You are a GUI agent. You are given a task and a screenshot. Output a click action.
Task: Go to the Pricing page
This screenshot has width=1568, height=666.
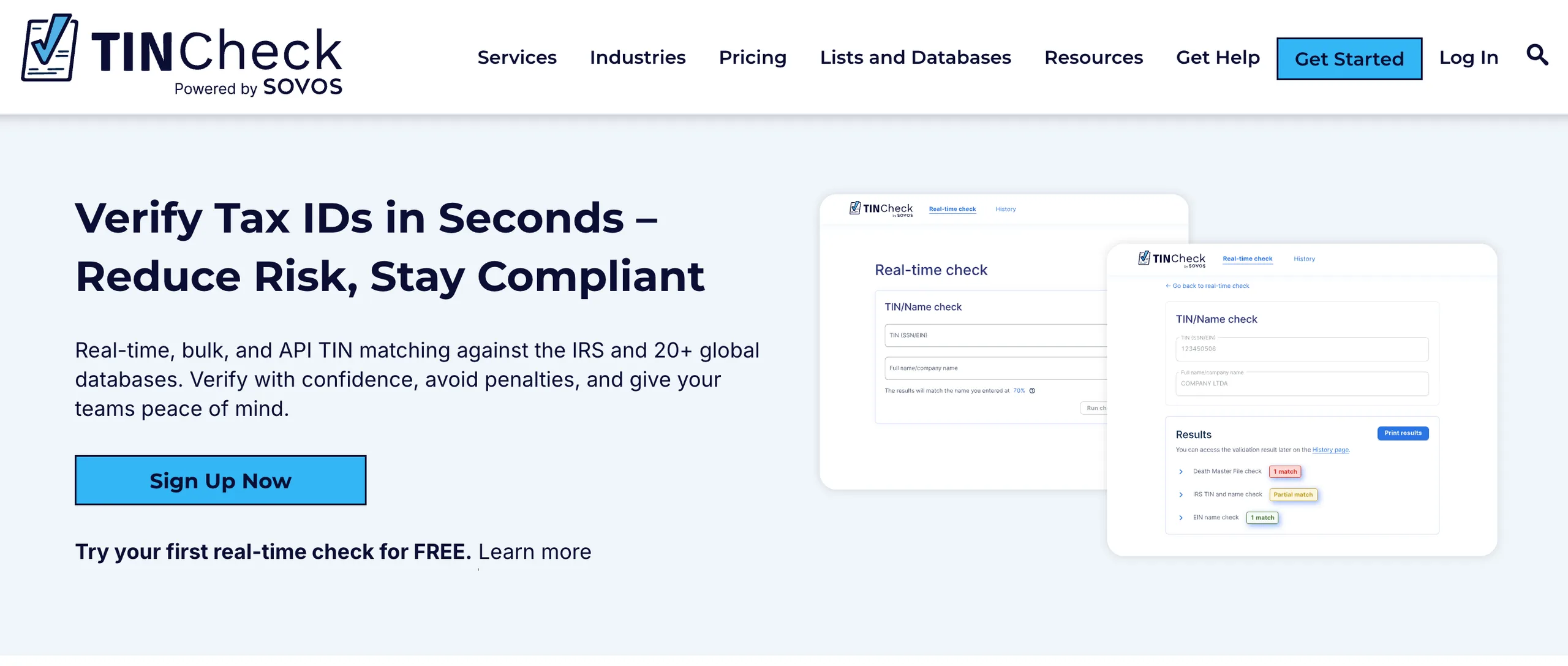point(753,57)
